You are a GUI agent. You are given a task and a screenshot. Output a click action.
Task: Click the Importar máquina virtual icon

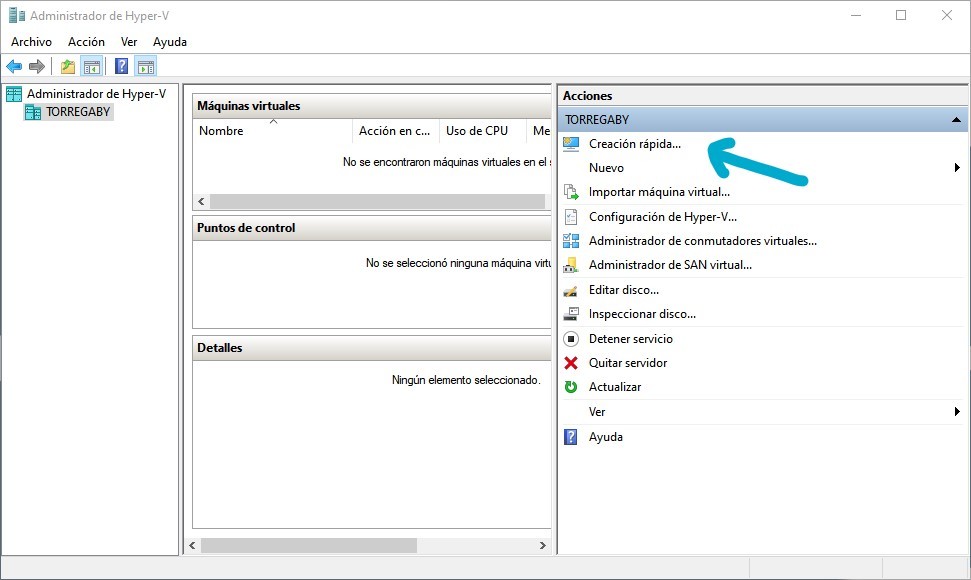point(571,193)
